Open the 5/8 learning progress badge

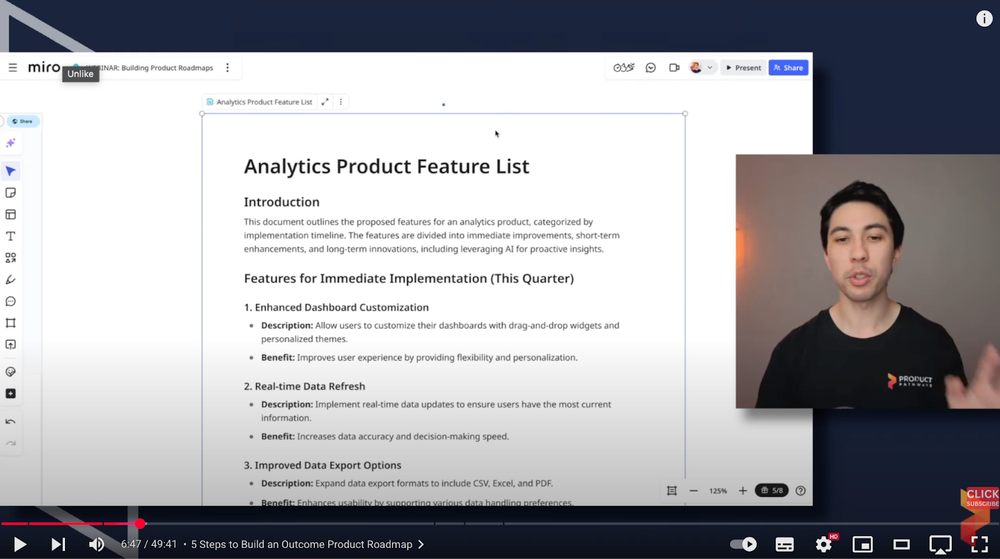click(x=772, y=491)
